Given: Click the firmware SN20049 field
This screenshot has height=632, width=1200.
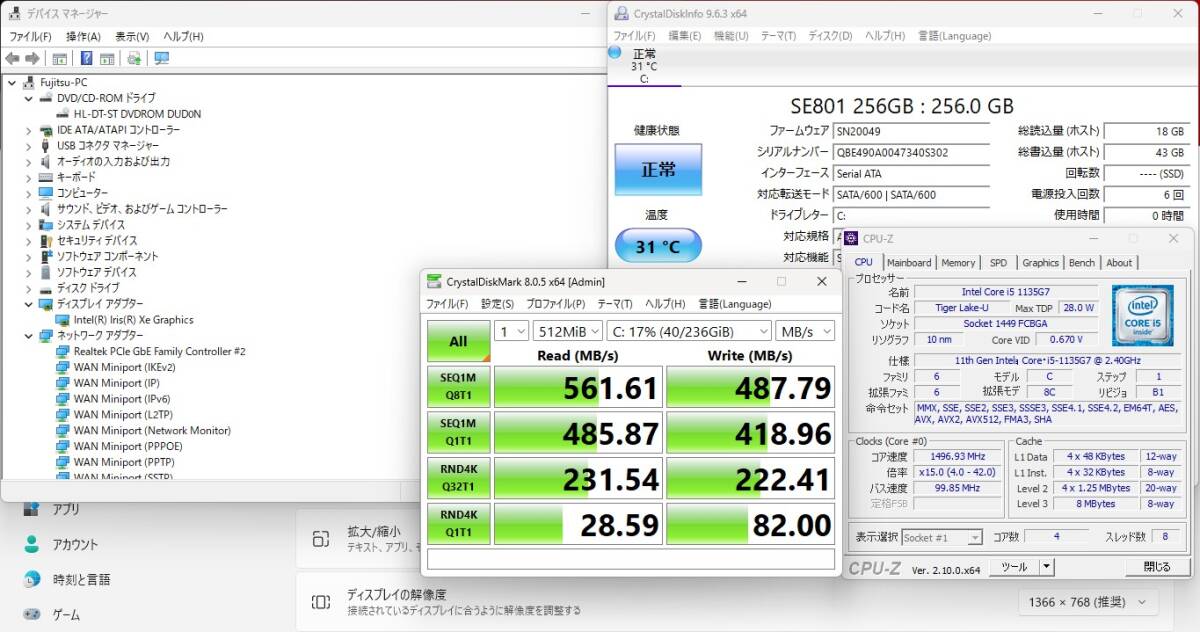Looking at the screenshot, I should point(911,132).
